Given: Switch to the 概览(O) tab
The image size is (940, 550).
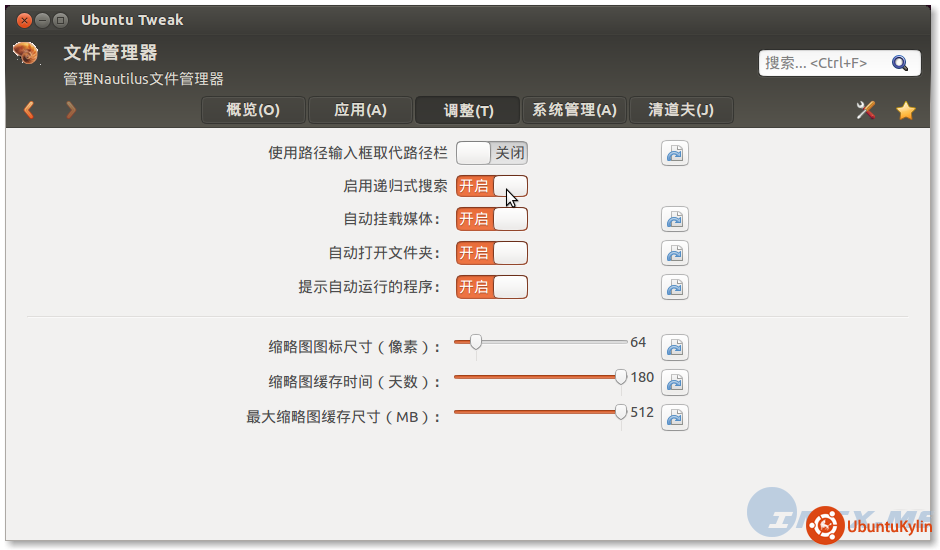Looking at the screenshot, I should [253, 110].
